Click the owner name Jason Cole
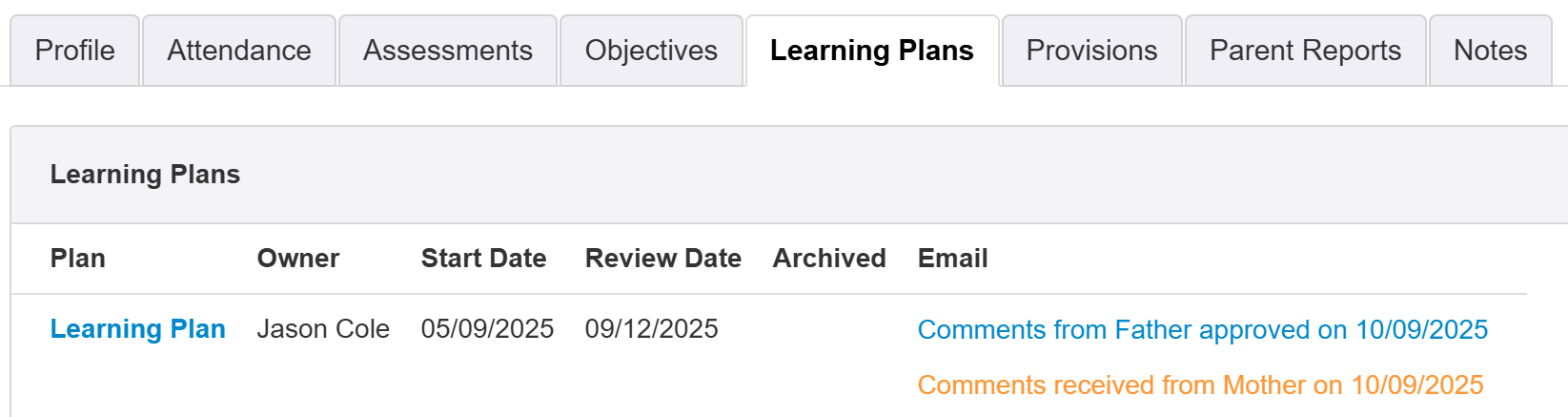1568x417 pixels. point(323,329)
